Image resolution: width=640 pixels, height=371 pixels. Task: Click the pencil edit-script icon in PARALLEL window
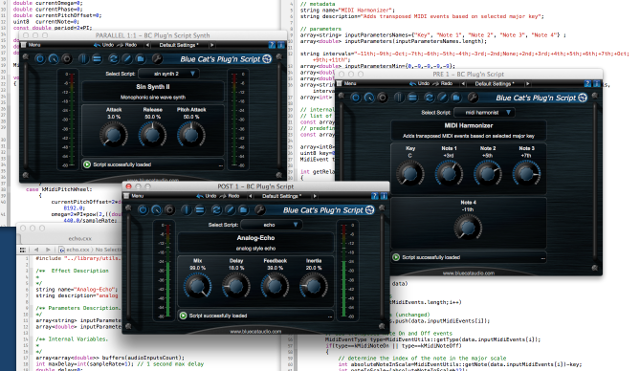pos(127,59)
